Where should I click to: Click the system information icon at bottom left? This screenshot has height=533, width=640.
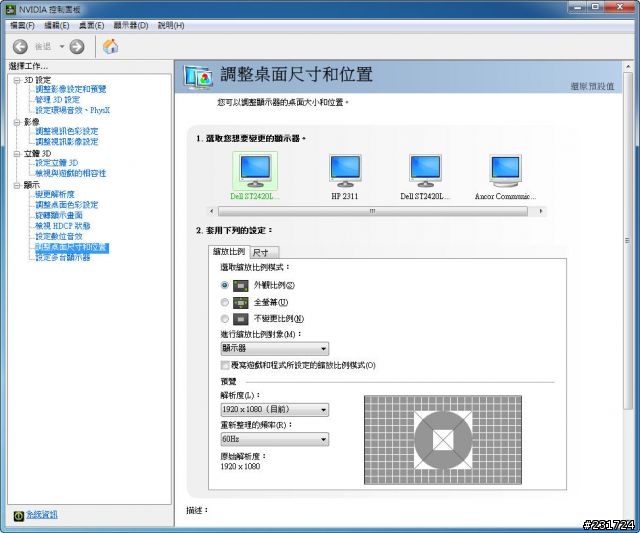(19, 516)
